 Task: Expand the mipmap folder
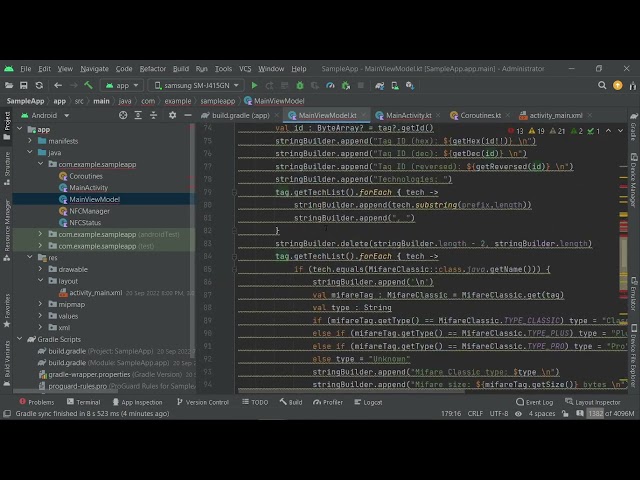40,304
